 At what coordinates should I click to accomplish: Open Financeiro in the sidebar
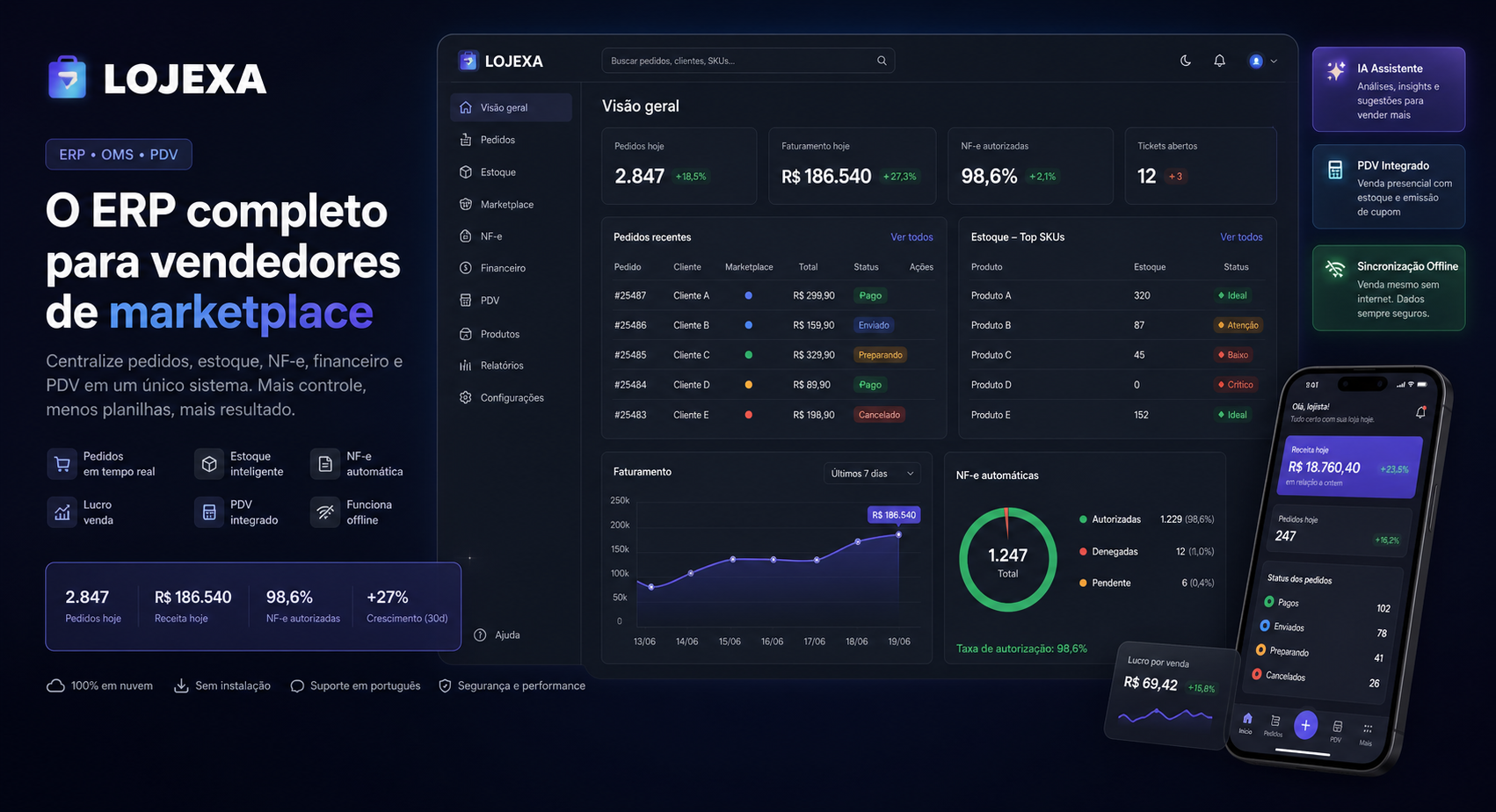click(x=512, y=268)
